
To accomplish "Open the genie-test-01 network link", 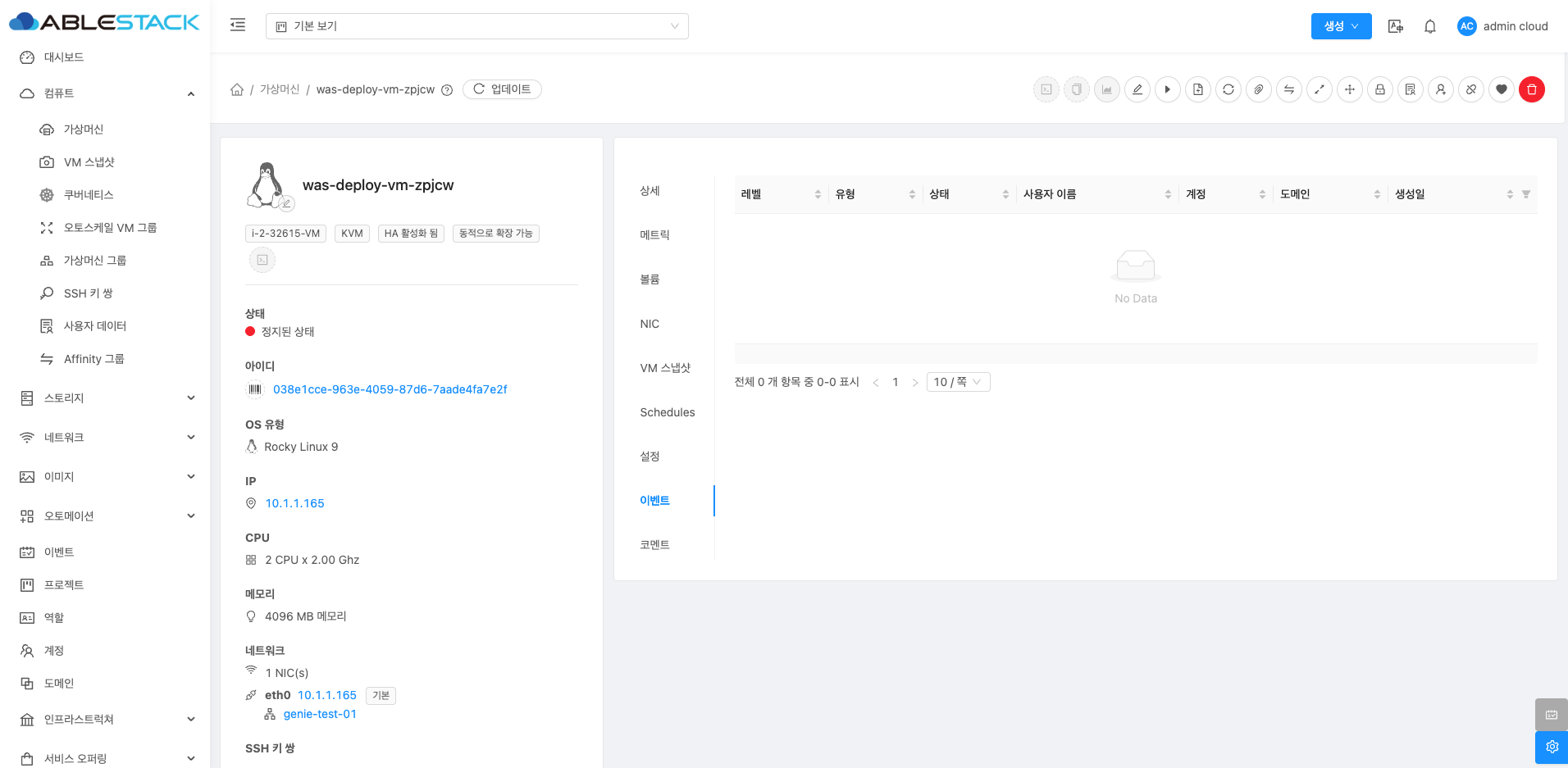I will (x=320, y=714).
